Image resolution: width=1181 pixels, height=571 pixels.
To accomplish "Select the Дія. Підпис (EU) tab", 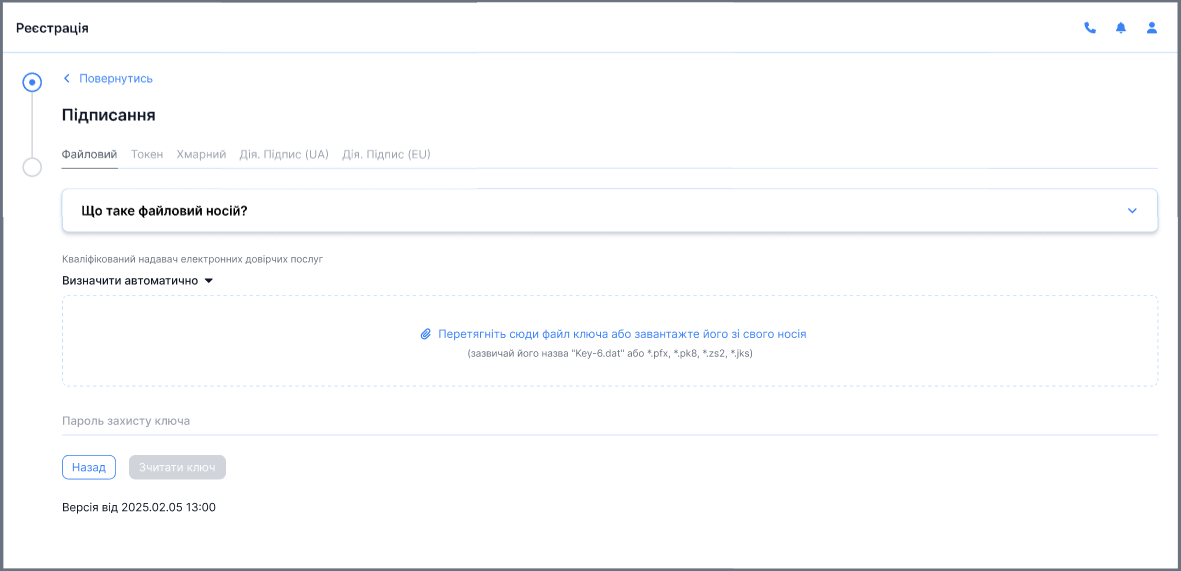I will pyautogui.click(x=386, y=155).
